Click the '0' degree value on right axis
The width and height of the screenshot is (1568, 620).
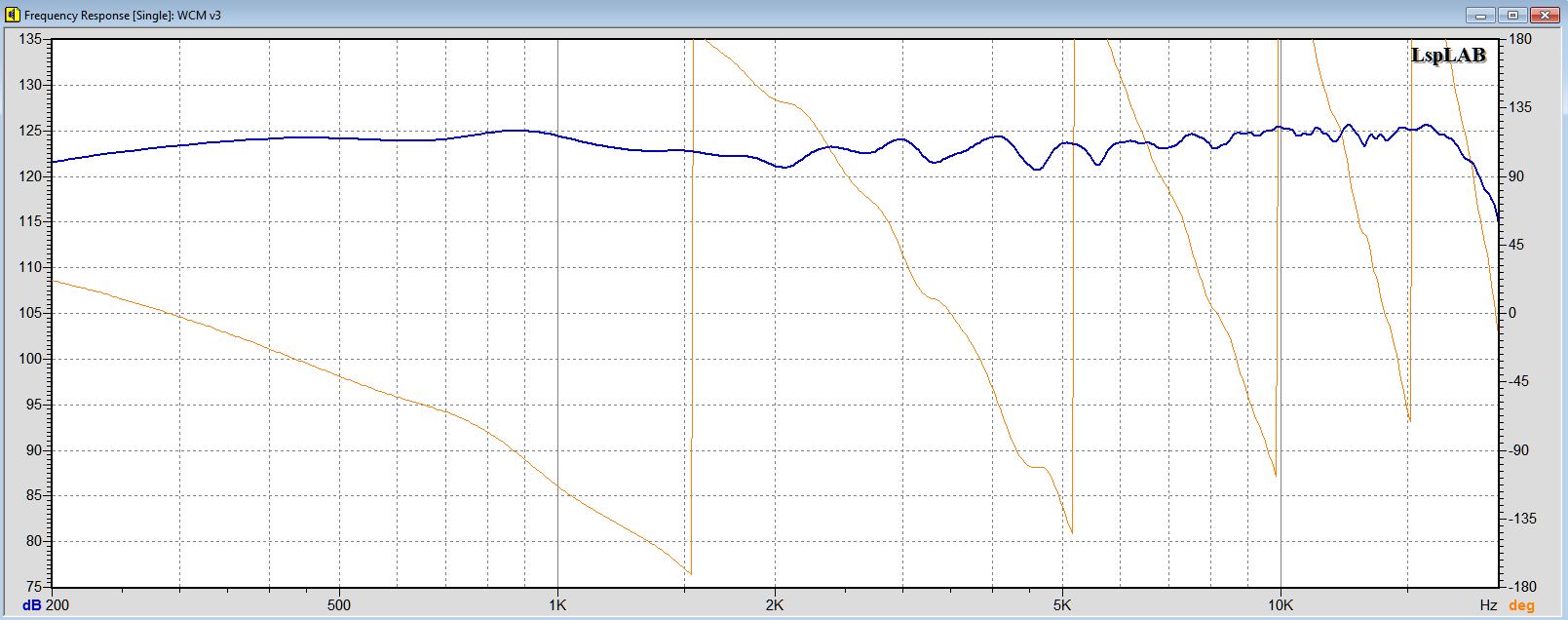coord(1512,313)
